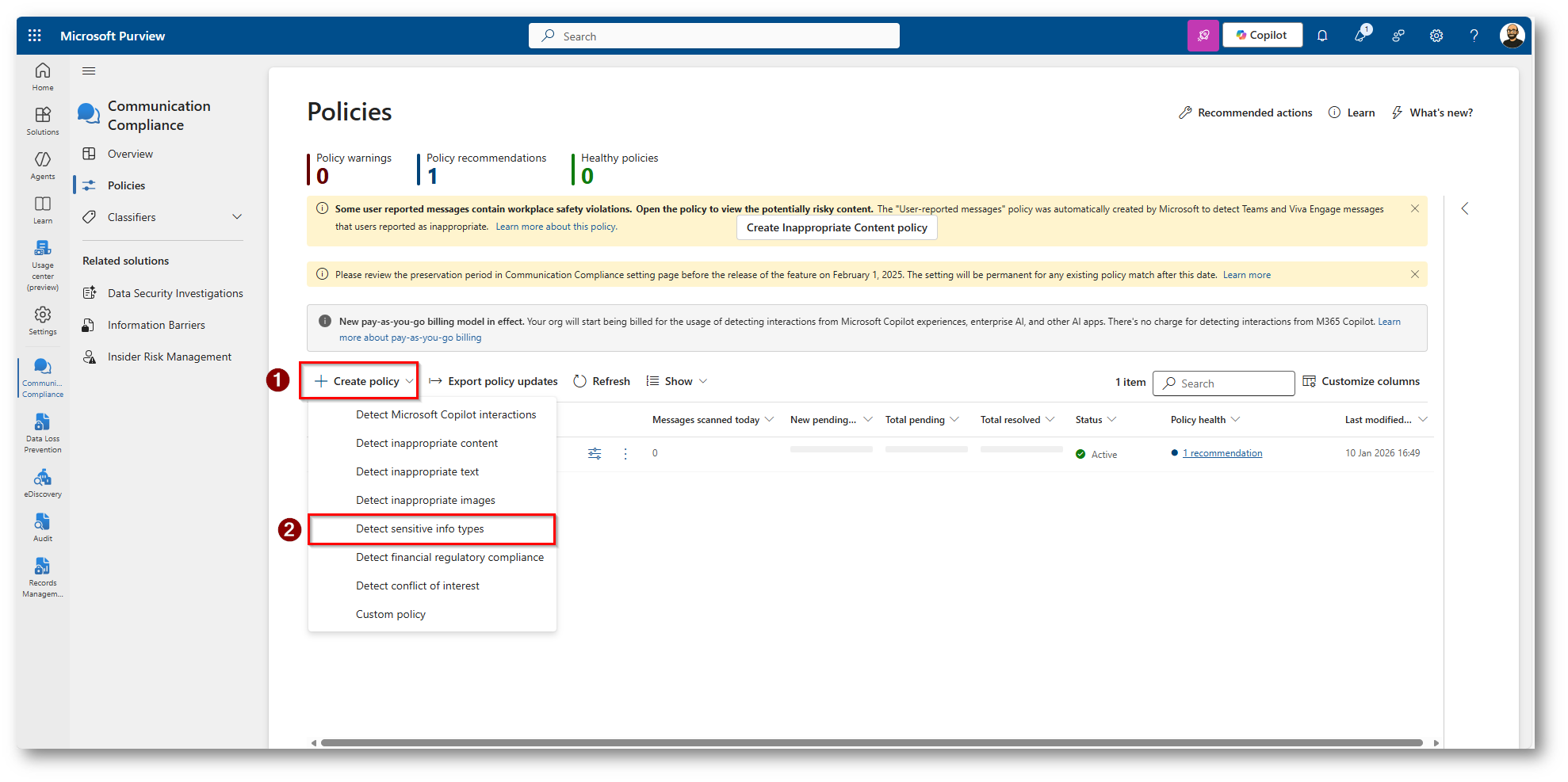Click the notifications bell icon
The height and width of the screenshot is (782, 1568).
(x=1321, y=36)
